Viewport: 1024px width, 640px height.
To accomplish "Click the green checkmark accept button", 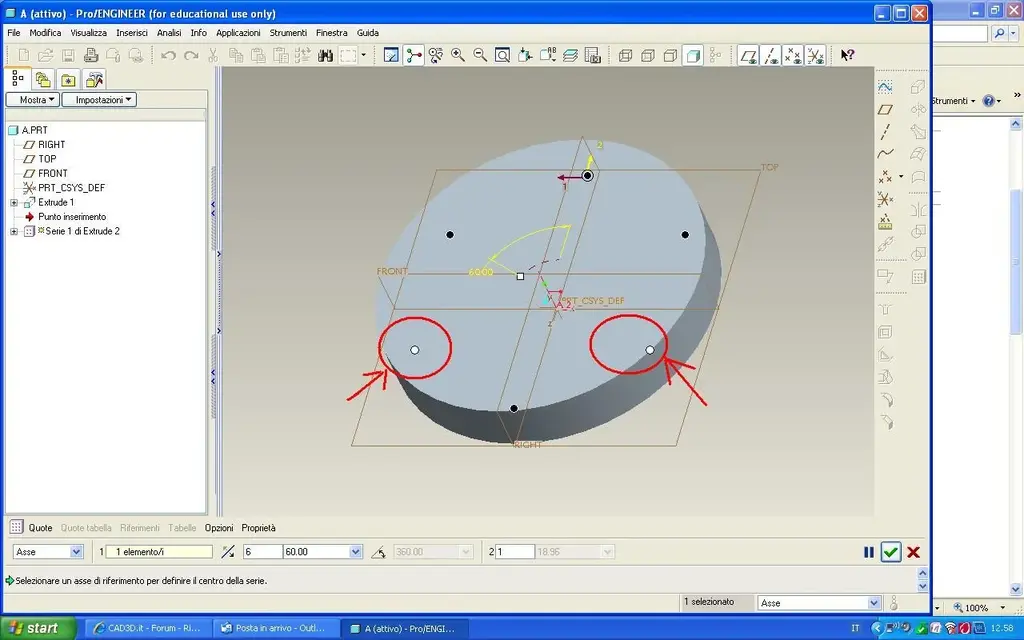I will (x=891, y=552).
